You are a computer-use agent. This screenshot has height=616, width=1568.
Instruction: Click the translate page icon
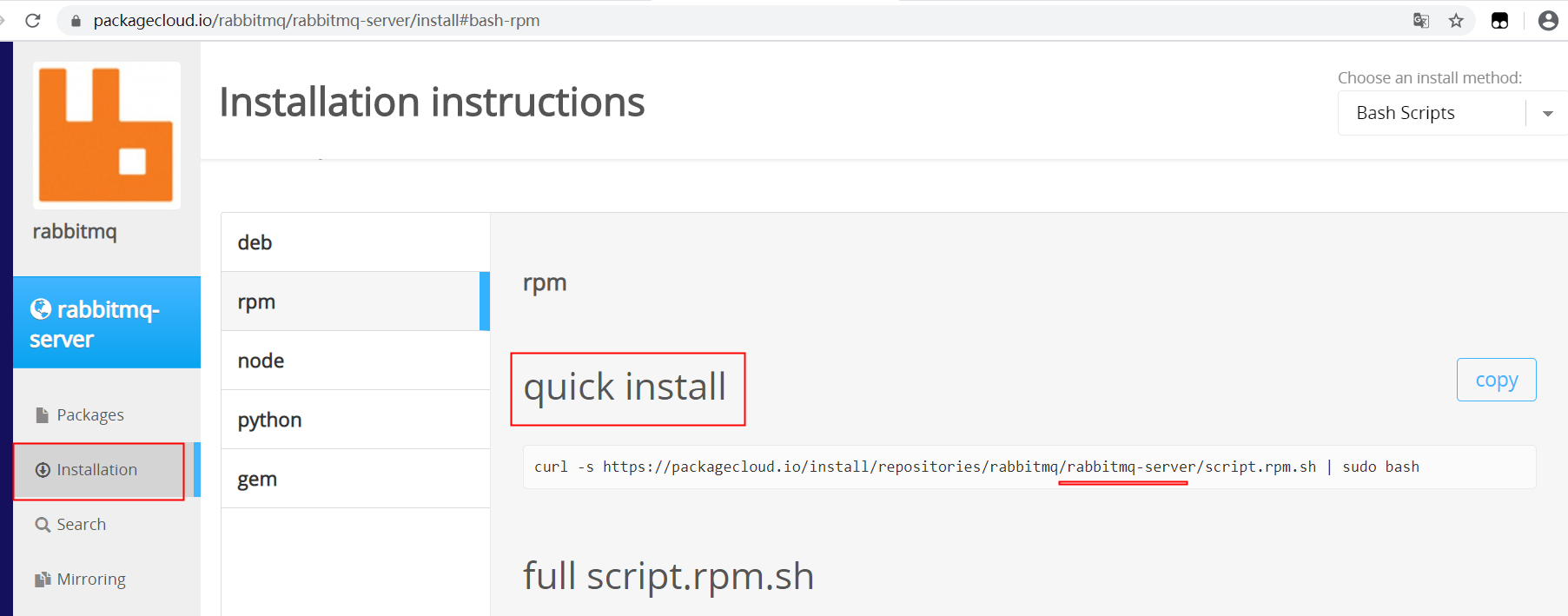1421,20
